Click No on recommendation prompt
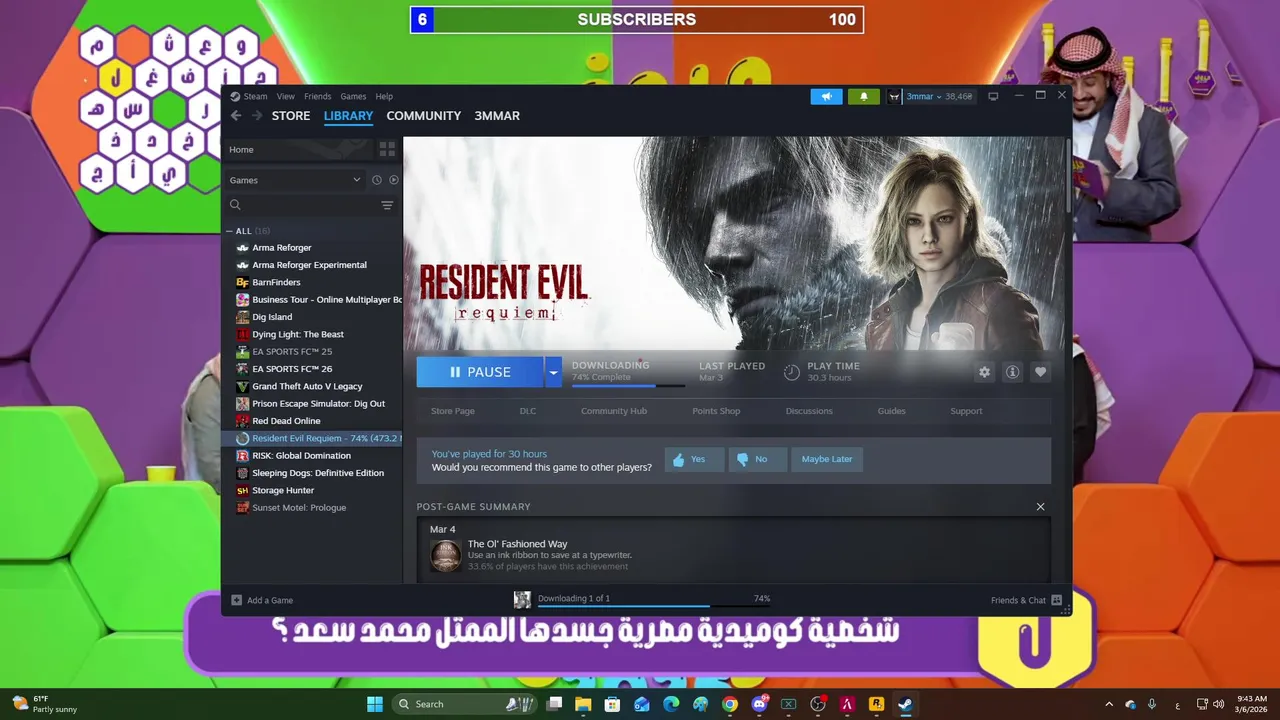This screenshot has height=720, width=1280. tap(756, 459)
